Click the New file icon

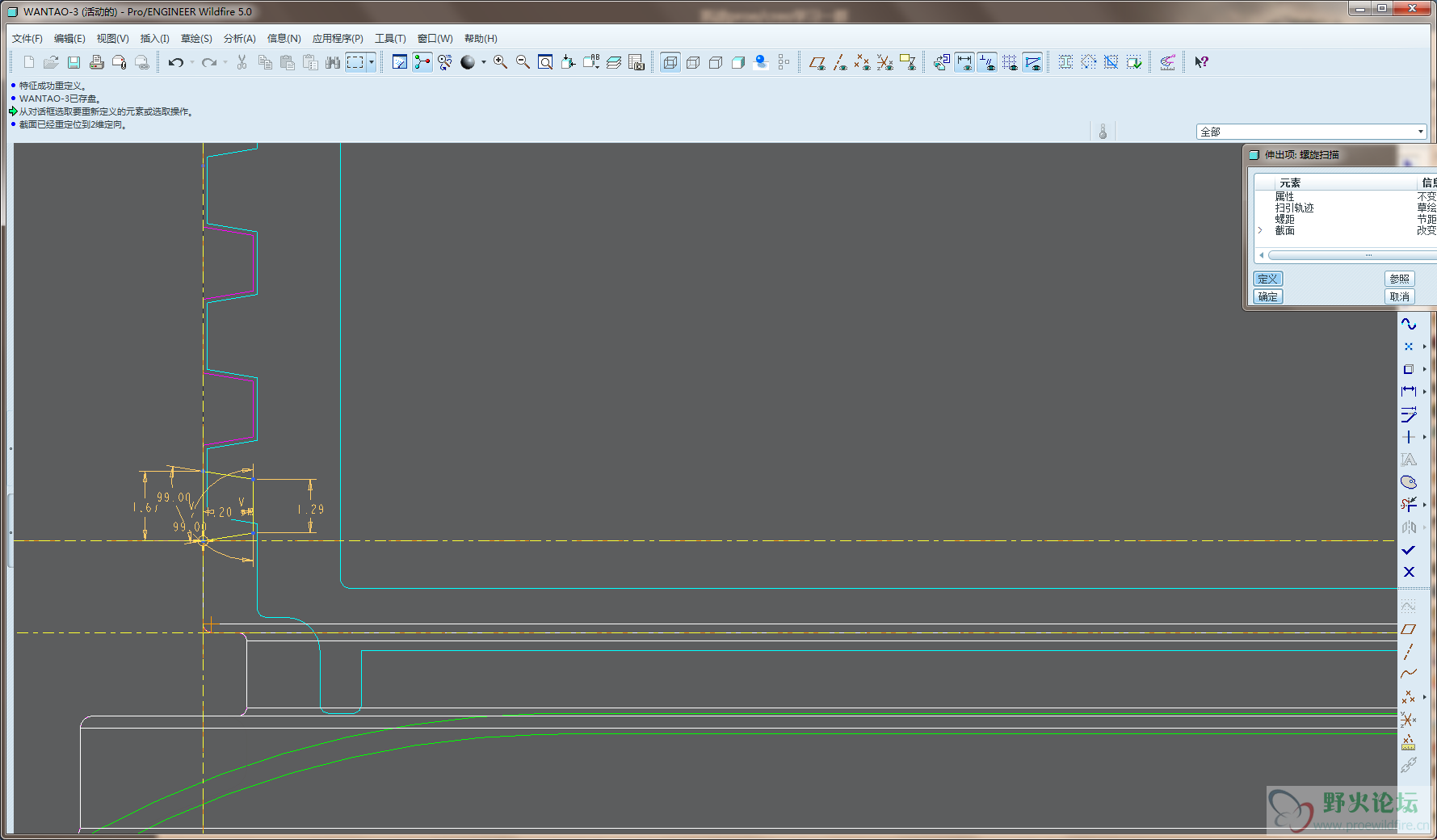coord(29,62)
